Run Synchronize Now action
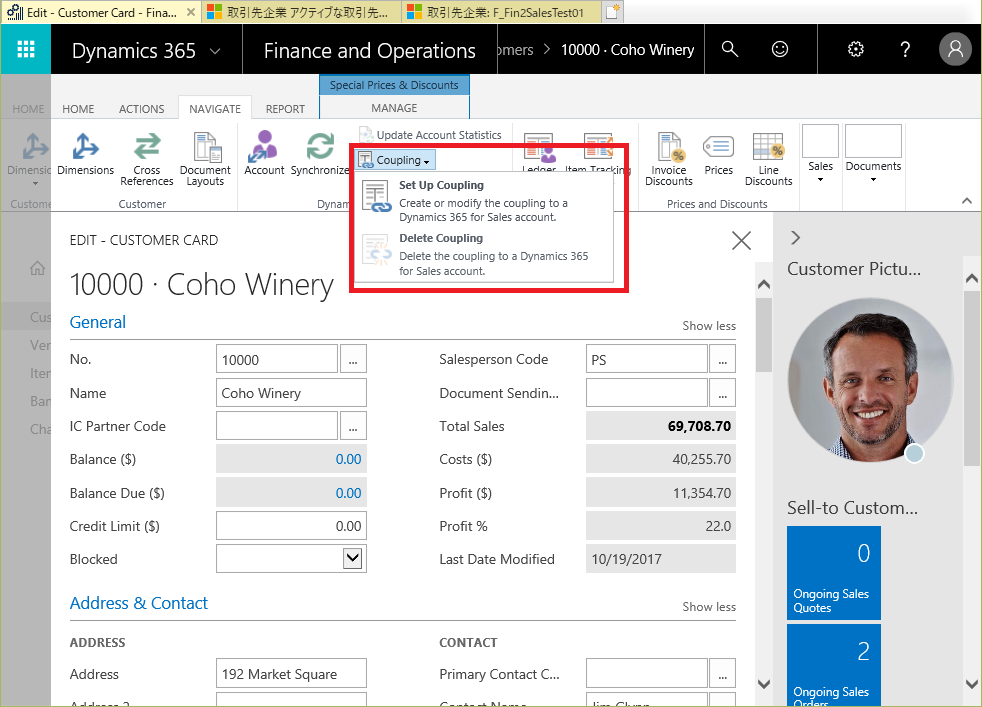Image resolution: width=982 pixels, height=707 pixels. (x=320, y=154)
